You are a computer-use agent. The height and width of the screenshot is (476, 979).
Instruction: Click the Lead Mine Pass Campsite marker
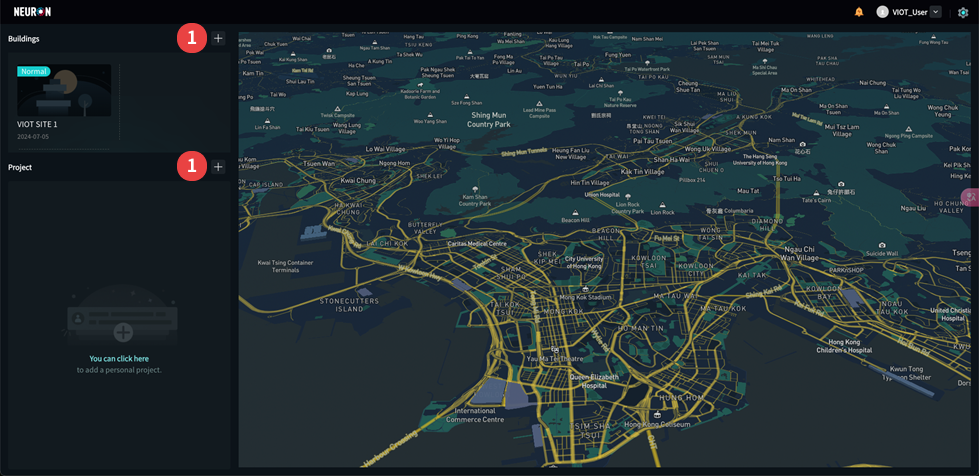(x=539, y=103)
